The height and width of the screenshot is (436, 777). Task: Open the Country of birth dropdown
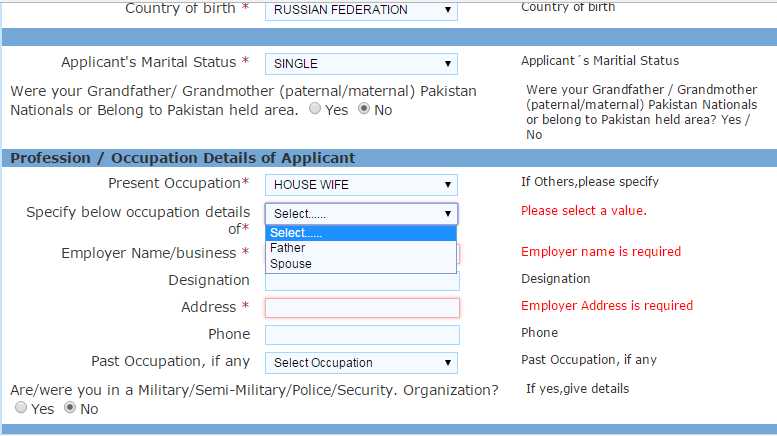point(360,10)
